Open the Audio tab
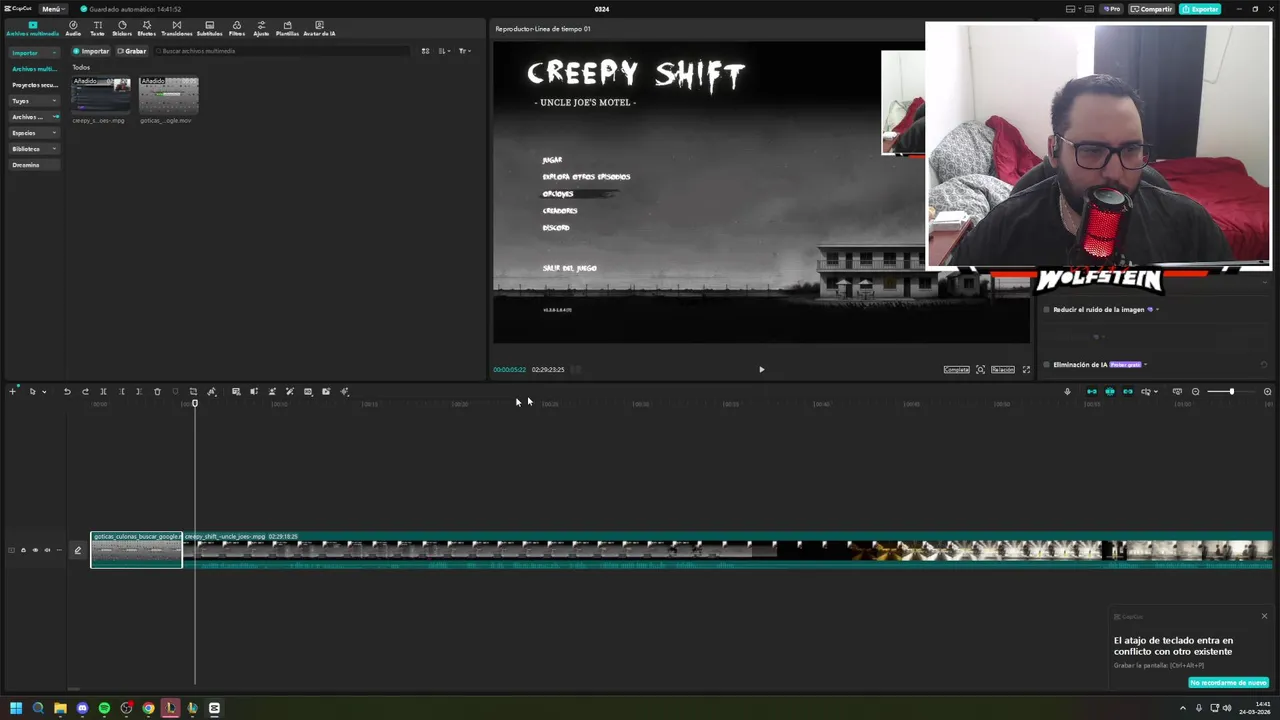 (x=73, y=28)
